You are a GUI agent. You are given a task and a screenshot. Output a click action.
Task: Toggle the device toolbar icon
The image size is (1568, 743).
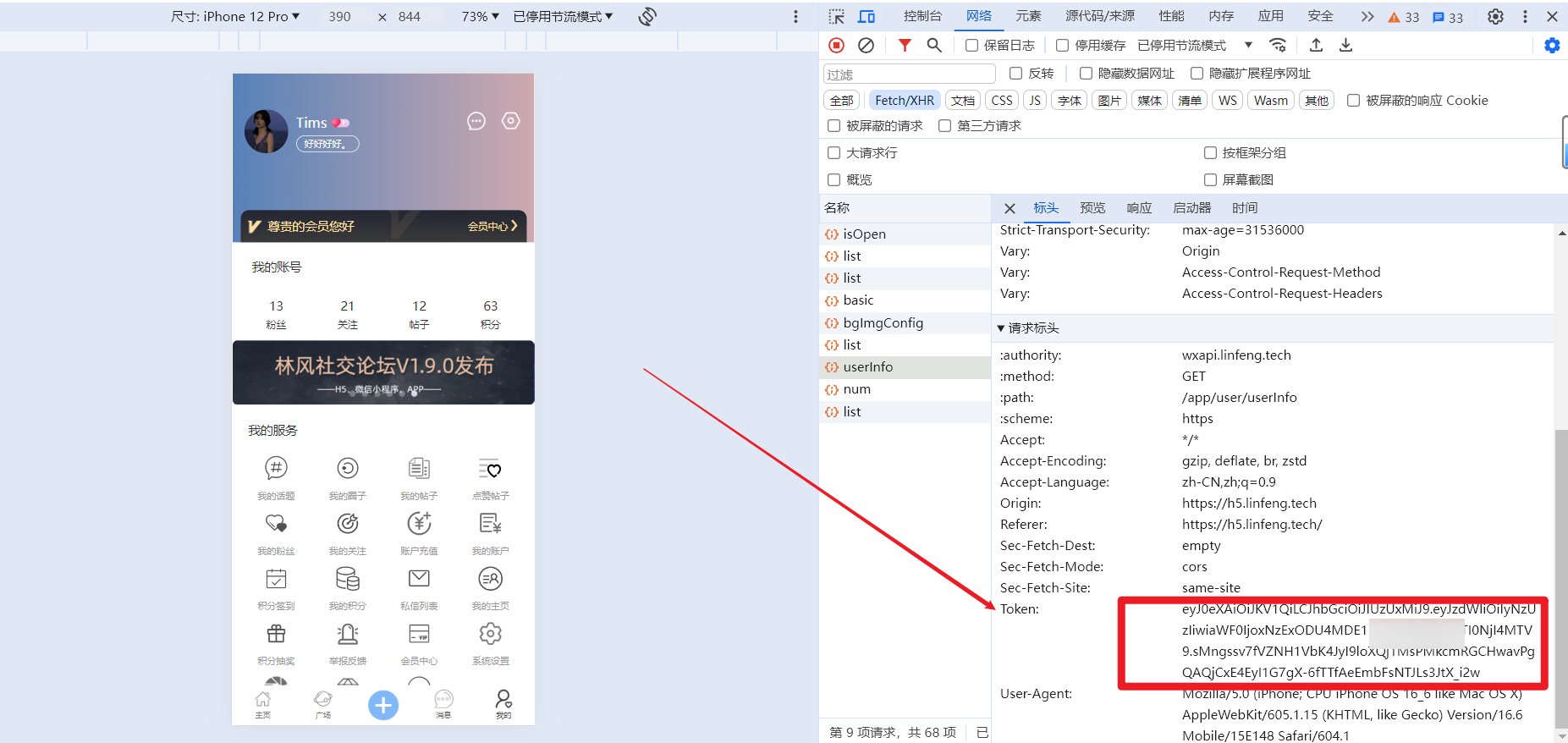[x=867, y=16]
